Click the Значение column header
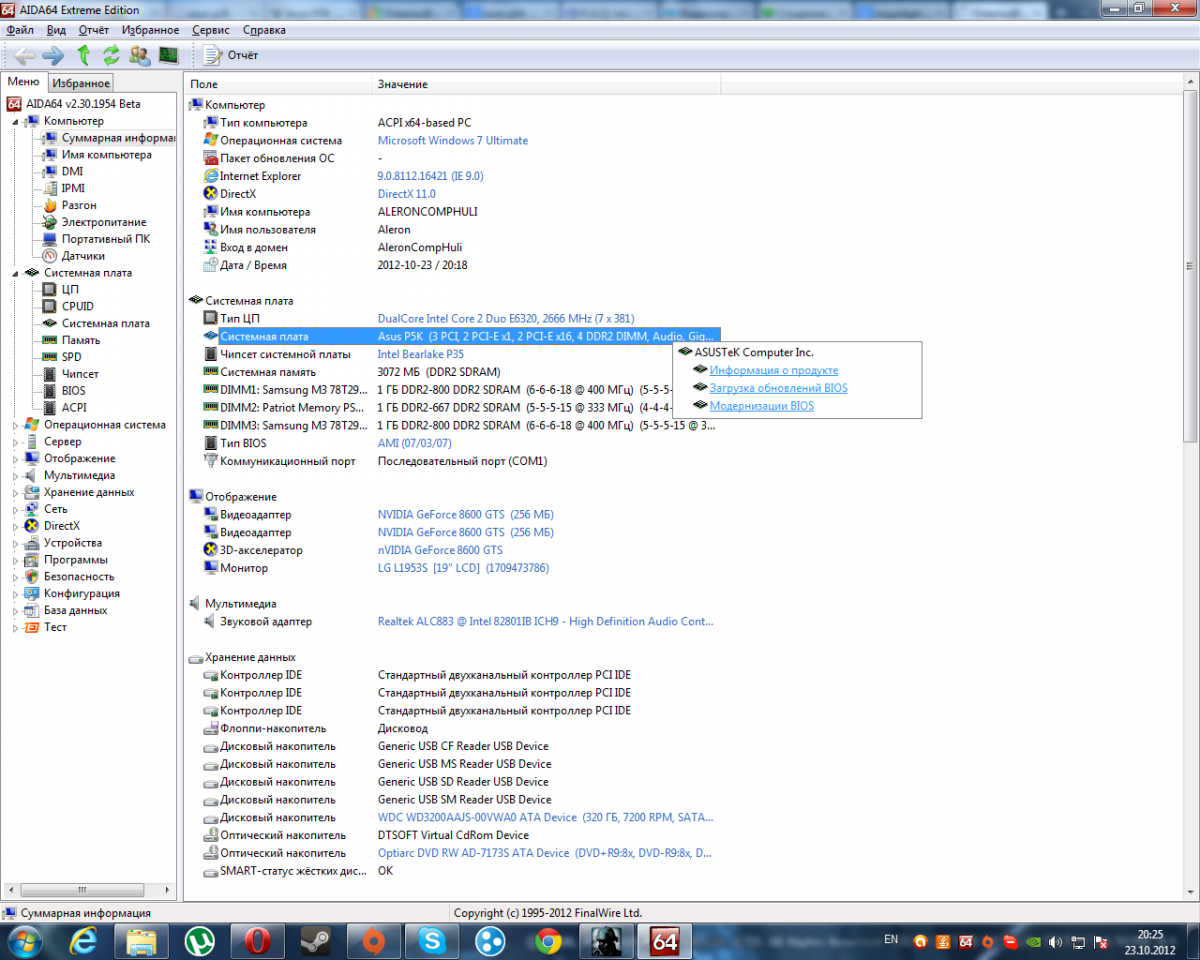 pyautogui.click(x=402, y=84)
